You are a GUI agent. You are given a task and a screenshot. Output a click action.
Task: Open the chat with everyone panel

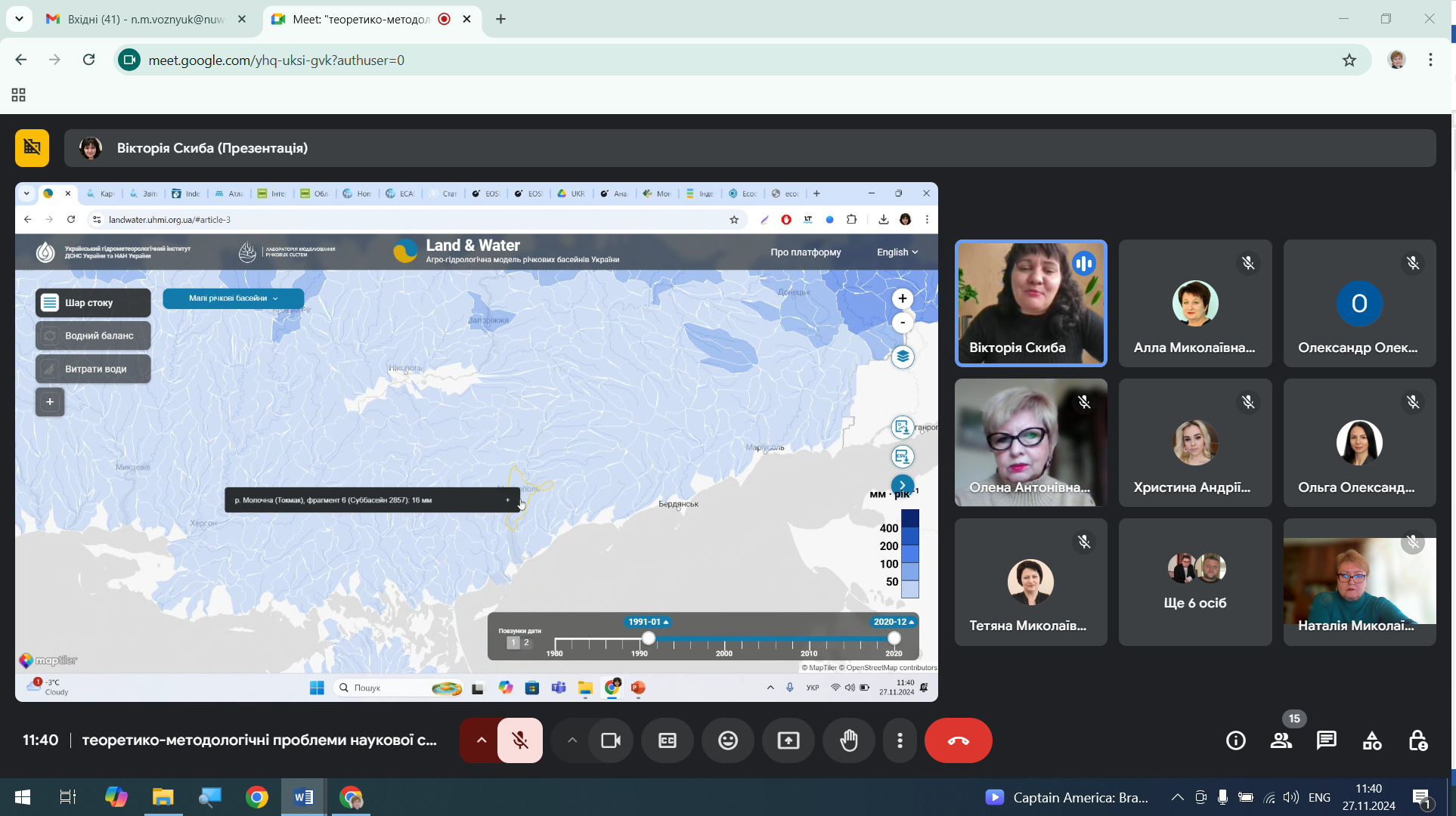pos(1326,740)
